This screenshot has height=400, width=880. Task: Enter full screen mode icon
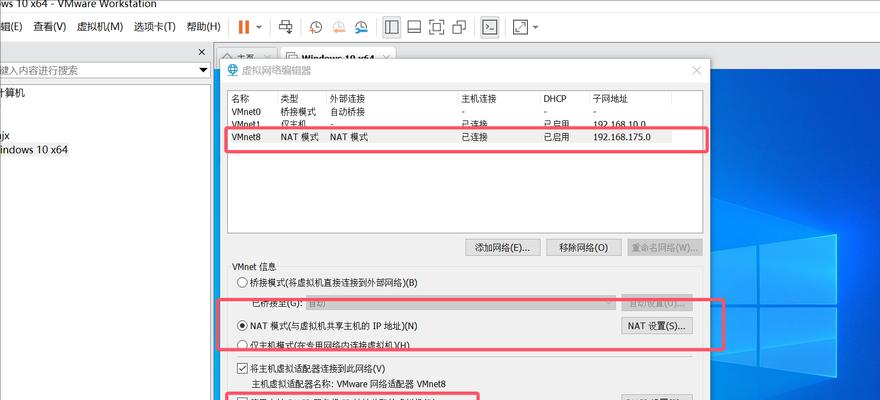click(437, 27)
